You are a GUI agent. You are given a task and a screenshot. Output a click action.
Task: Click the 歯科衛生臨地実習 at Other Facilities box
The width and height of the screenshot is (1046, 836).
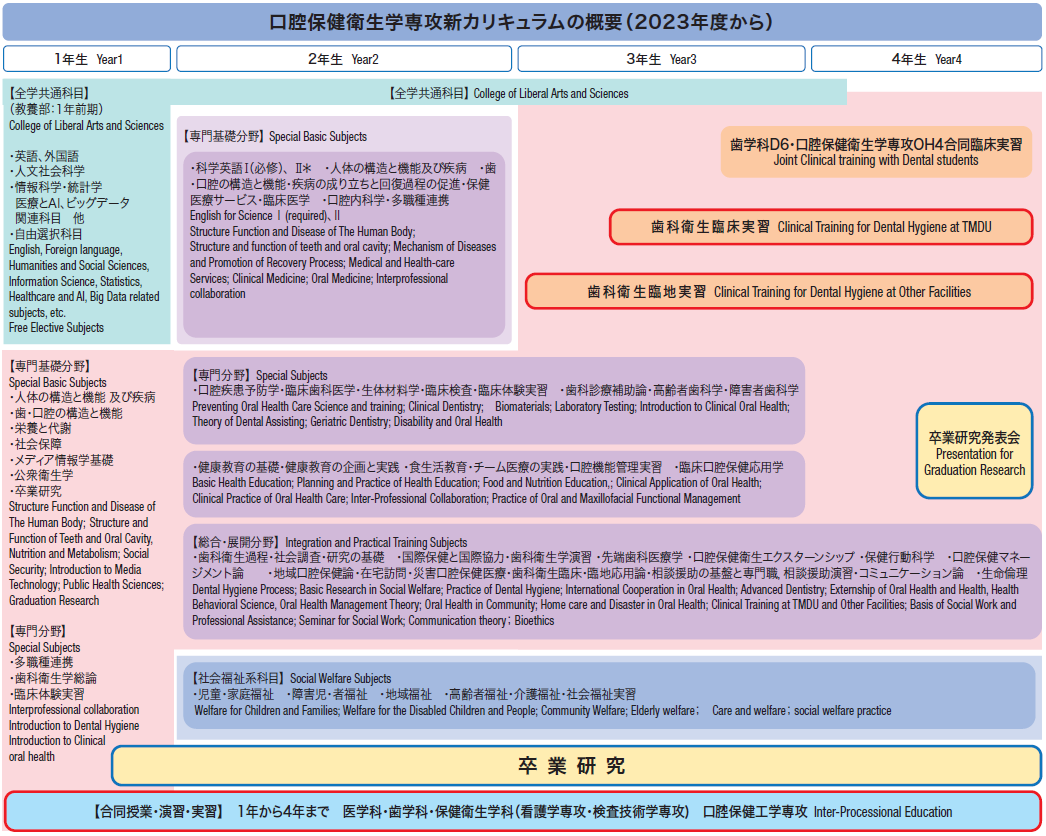pyautogui.click(x=779, y=292)
